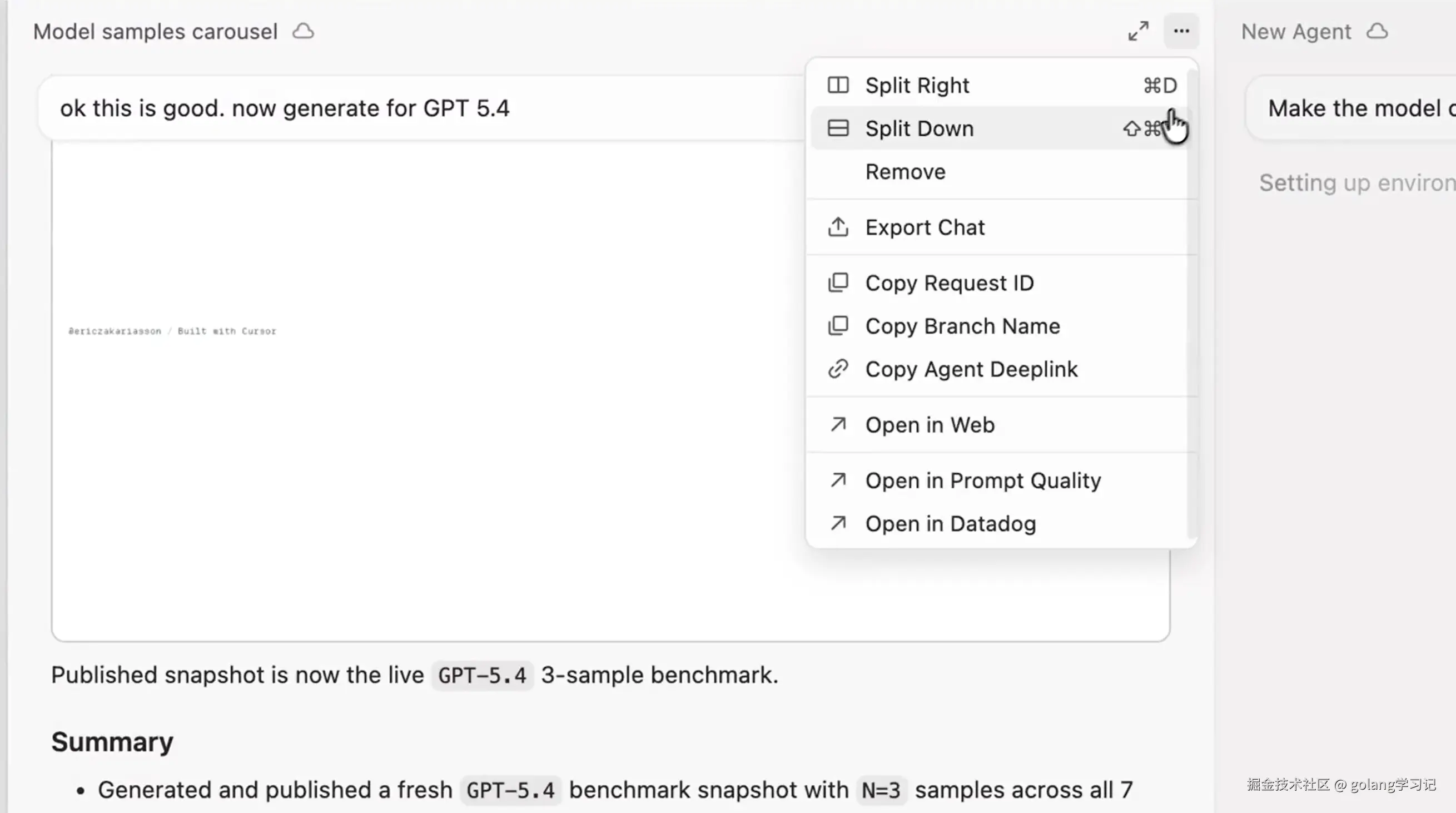Switch to the New Agent tab
The height and width of the screenshot is (813, 1456).
click(1295, 32)
